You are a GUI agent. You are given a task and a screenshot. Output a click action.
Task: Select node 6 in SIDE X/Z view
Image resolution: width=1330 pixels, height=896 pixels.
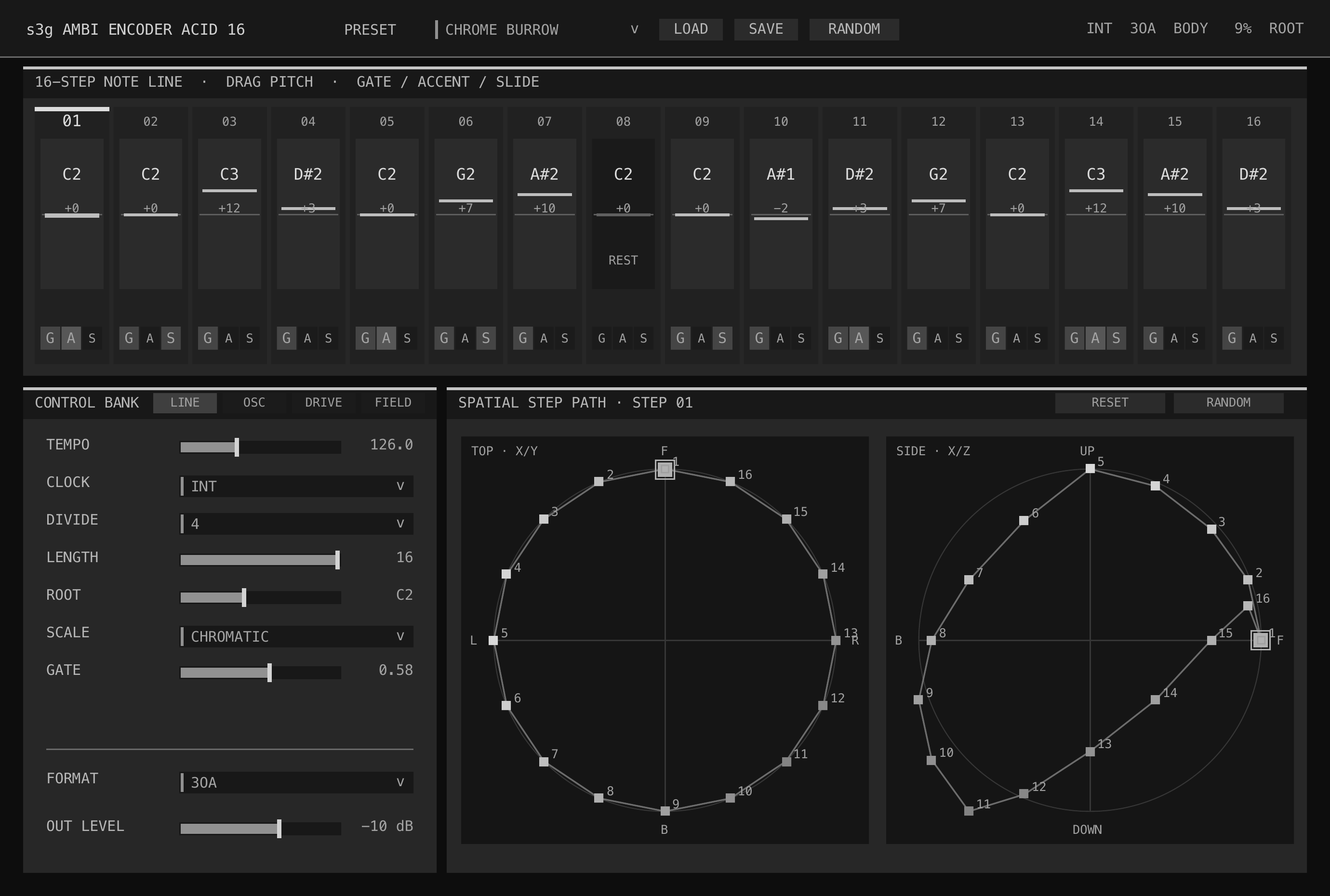(1024, 521)
